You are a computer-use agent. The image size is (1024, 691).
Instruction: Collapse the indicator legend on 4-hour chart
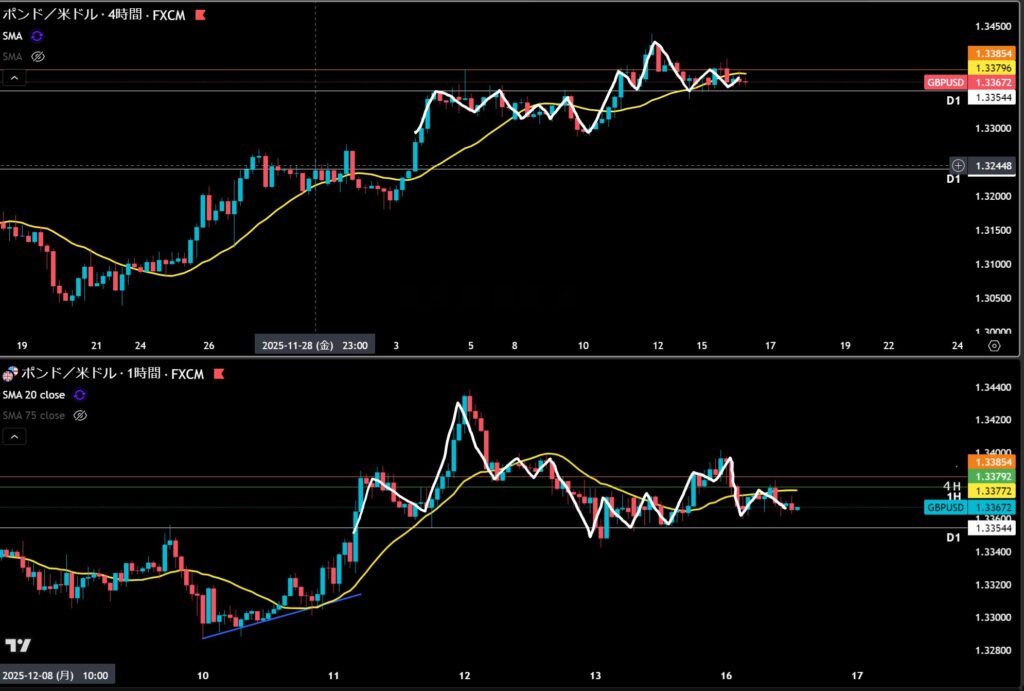pyautogui.click(x=14, y=77)
